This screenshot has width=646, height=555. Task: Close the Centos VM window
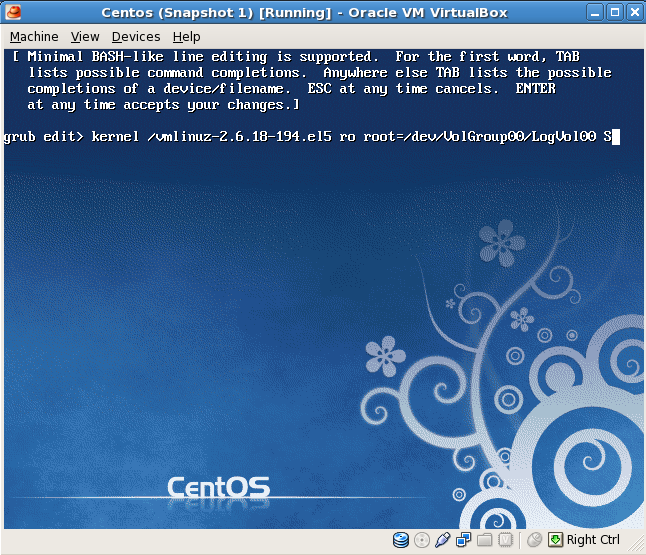[x=633, y=12]
